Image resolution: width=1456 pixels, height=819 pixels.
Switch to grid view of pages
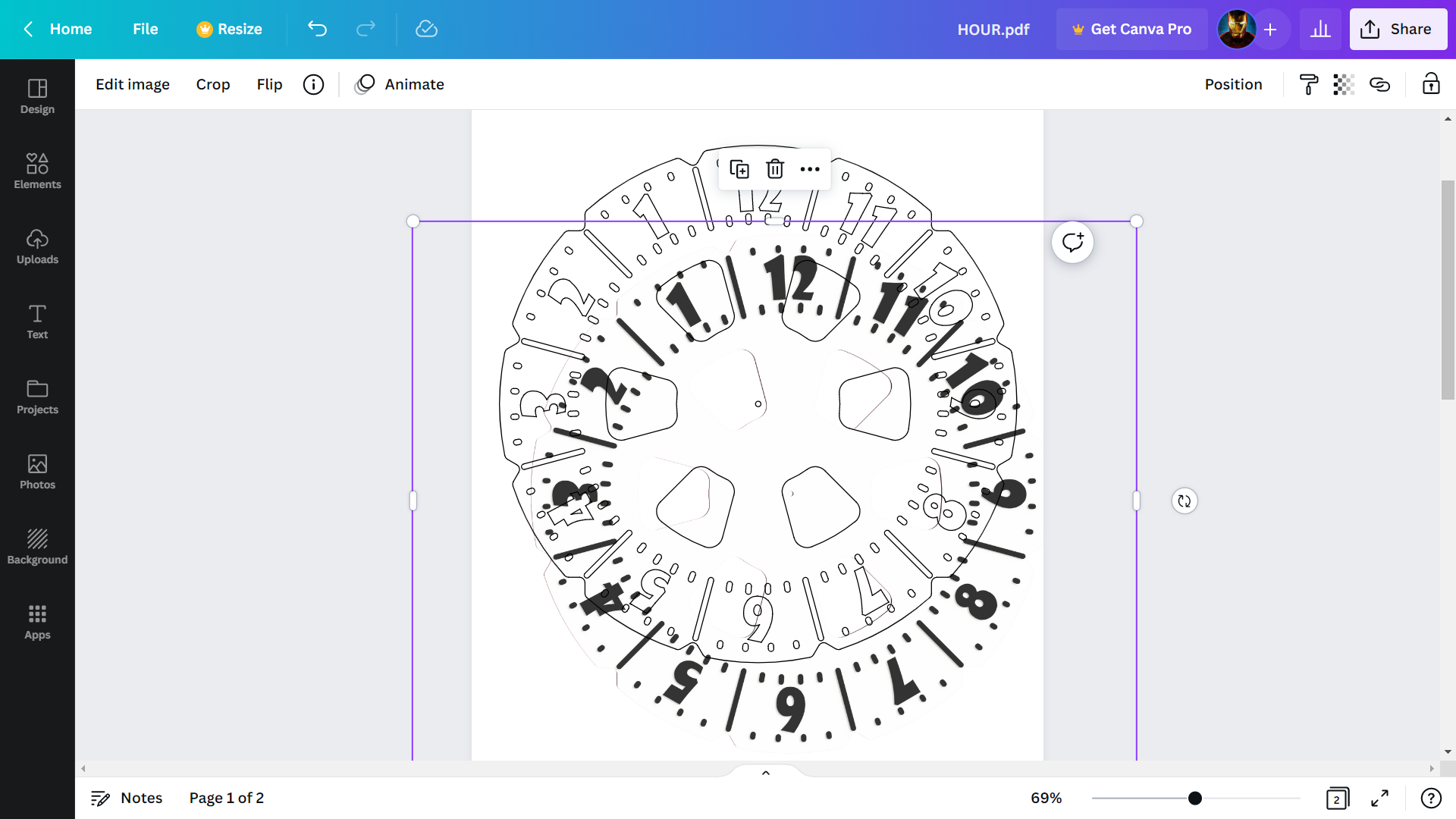[1338, 798]
